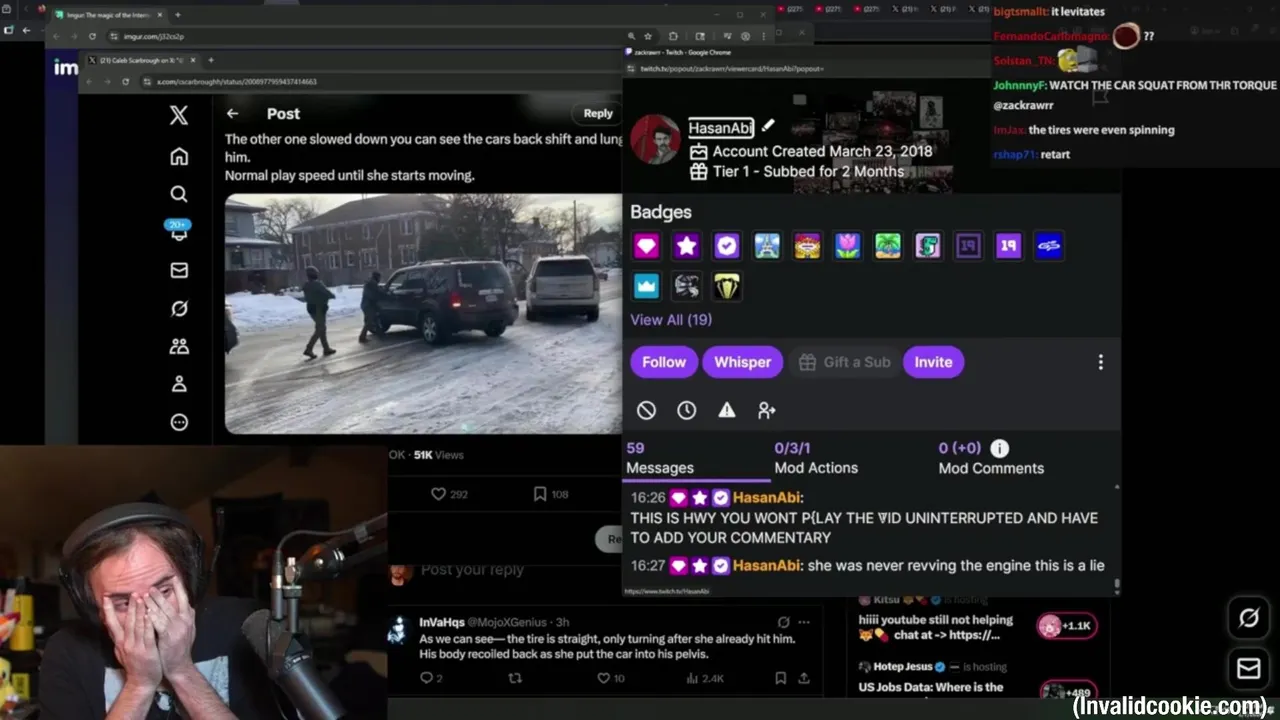Open Grok icon in X sidebar

(179, 308)
